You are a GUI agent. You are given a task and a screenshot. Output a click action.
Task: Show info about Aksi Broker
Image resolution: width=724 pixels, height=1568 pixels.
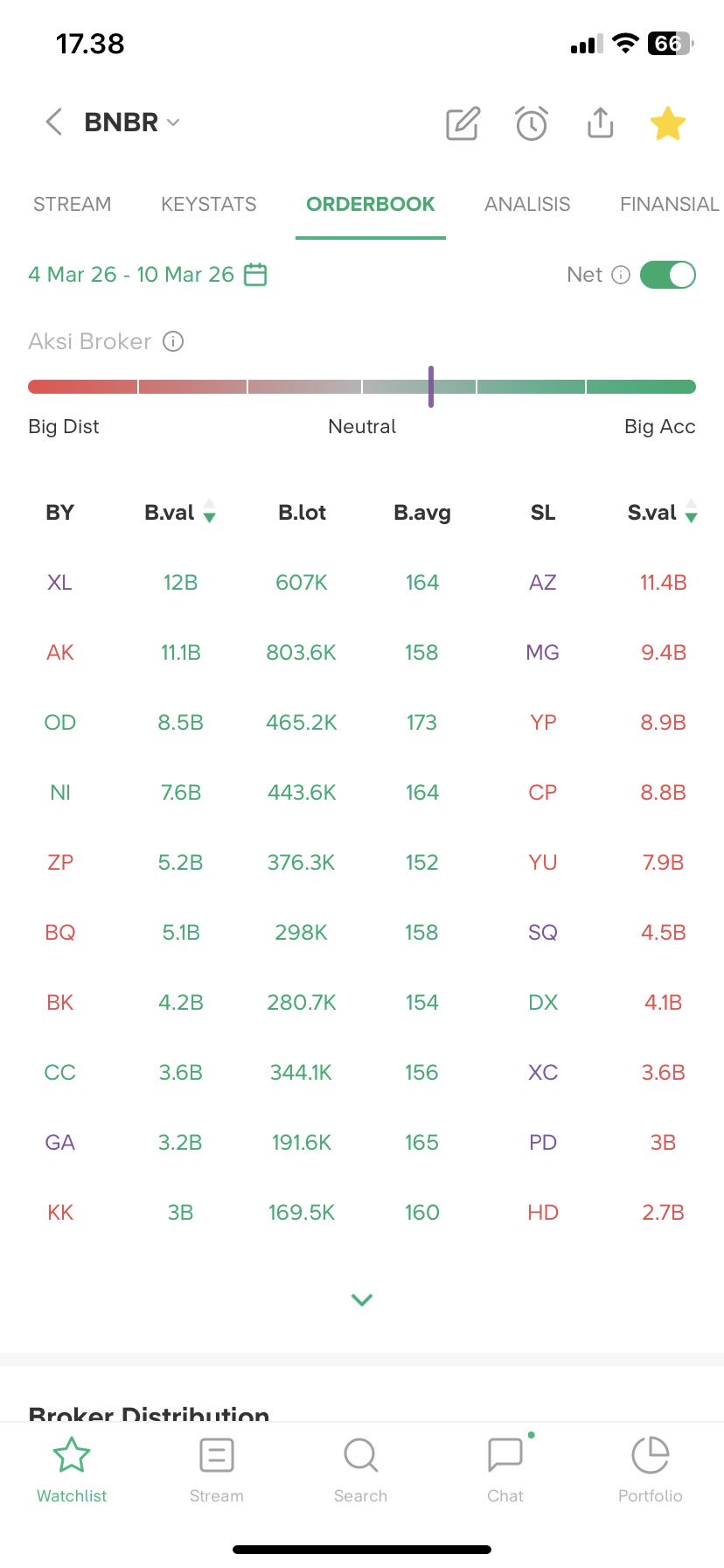[173, 341]
